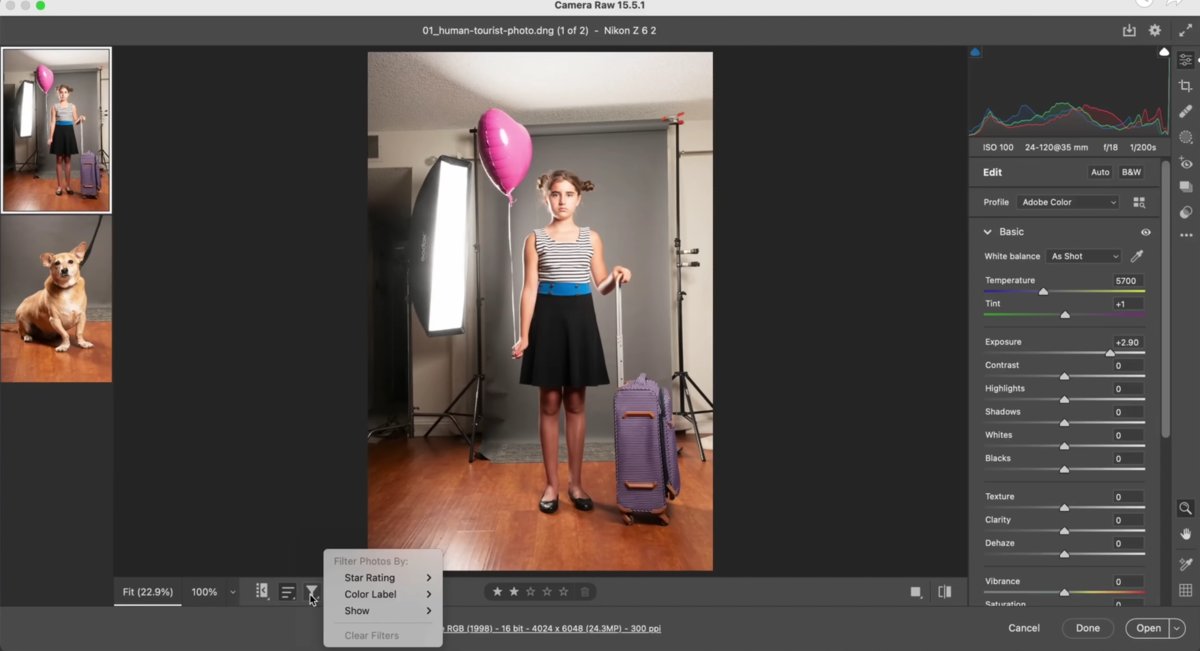Select the Zoom tool near the bottom right
1200x651 pixels.
1185,509
